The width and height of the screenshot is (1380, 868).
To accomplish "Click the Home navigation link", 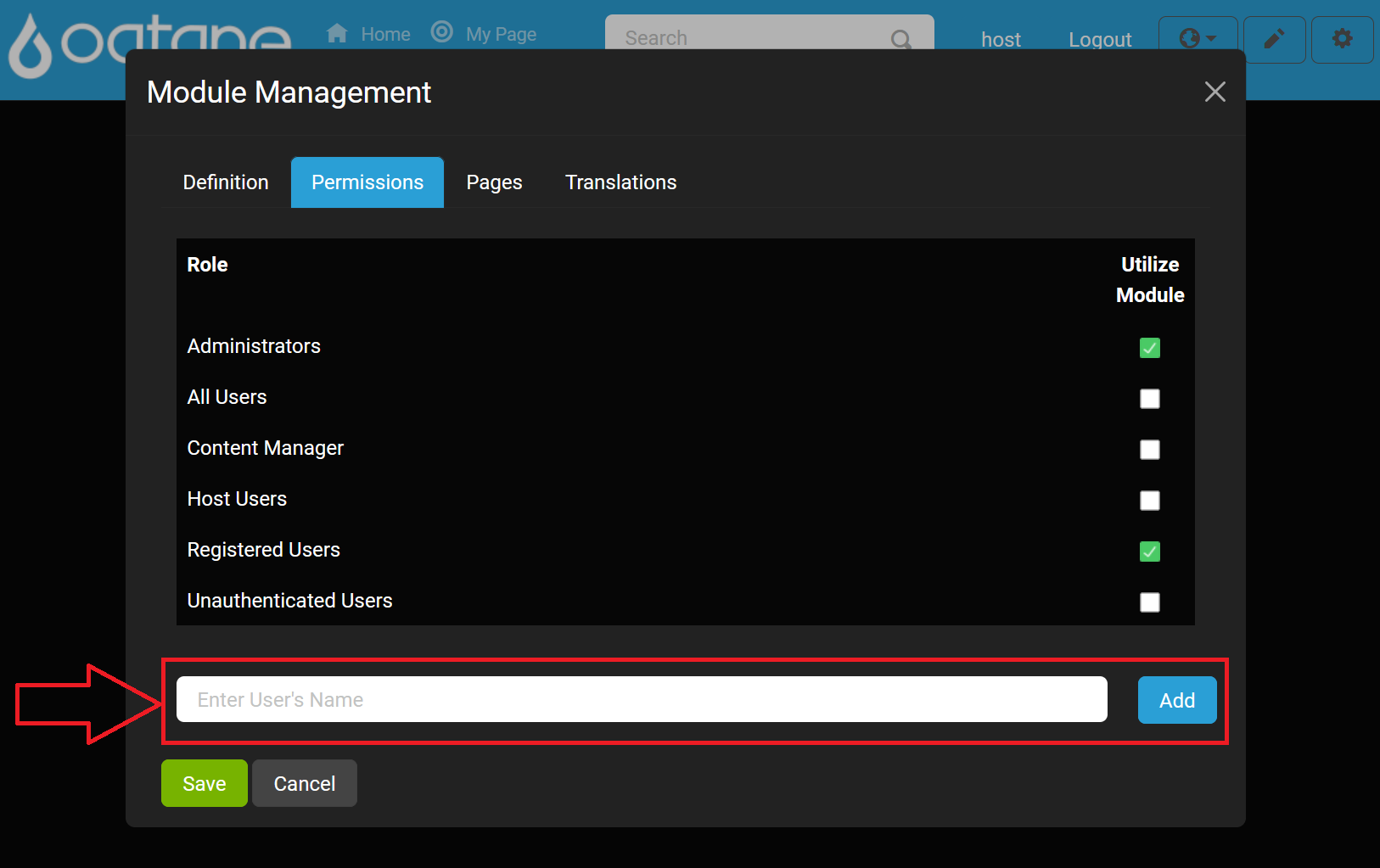I will (385, 35).
